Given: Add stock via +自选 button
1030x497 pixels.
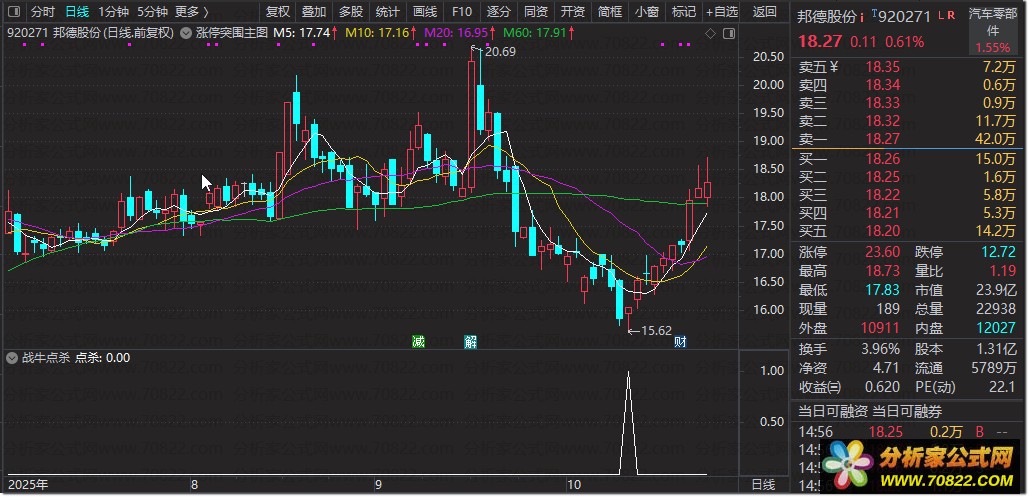Looking at the screenshot, I should coord(720,12).
